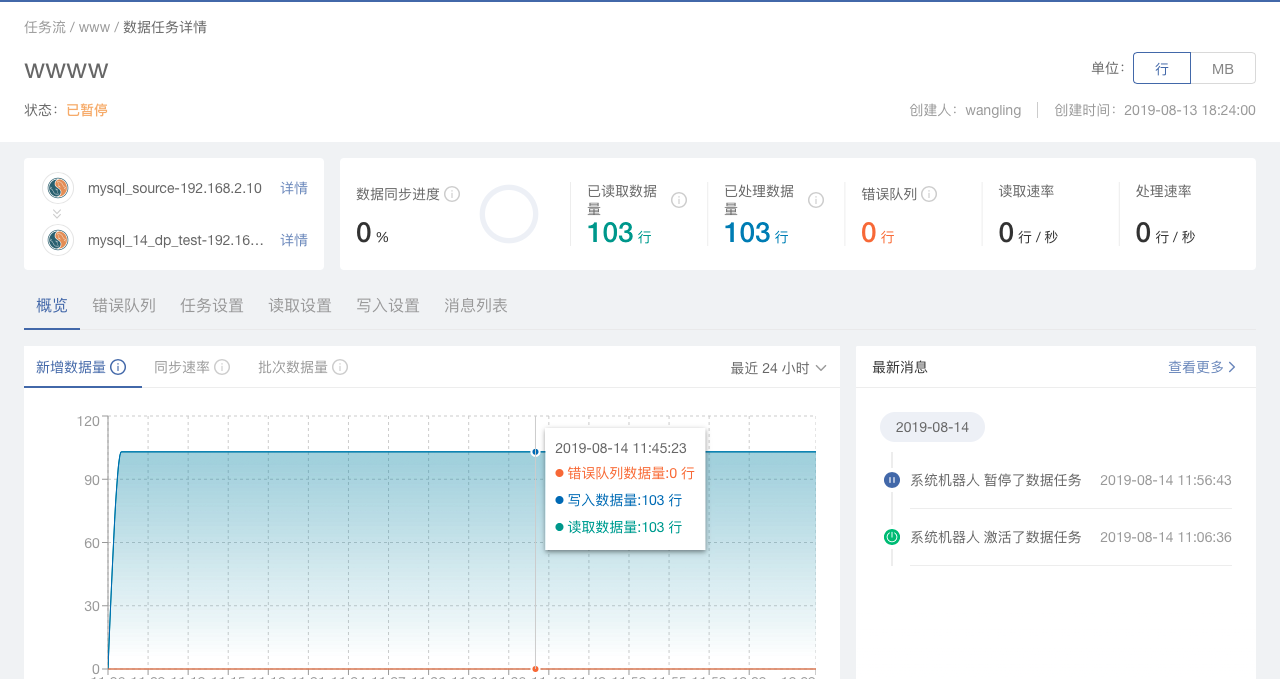Switch unit to 行
This screenshot has width=1280, height=680.
coord(1161,68)
